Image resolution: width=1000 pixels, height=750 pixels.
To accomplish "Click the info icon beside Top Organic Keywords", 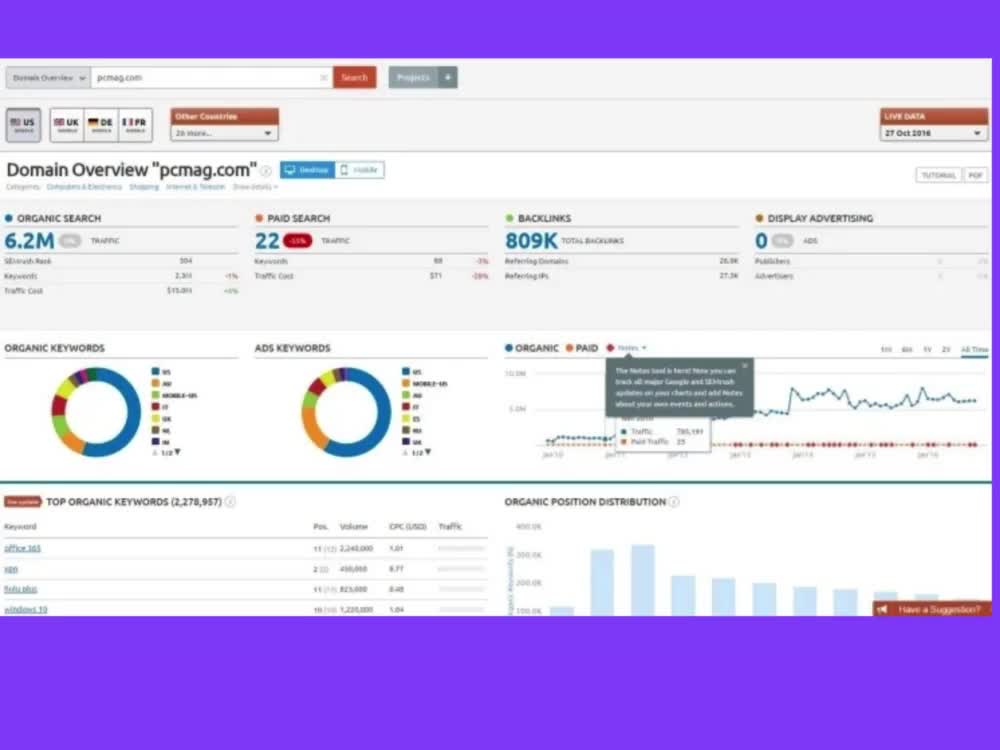I will (230, 502).
